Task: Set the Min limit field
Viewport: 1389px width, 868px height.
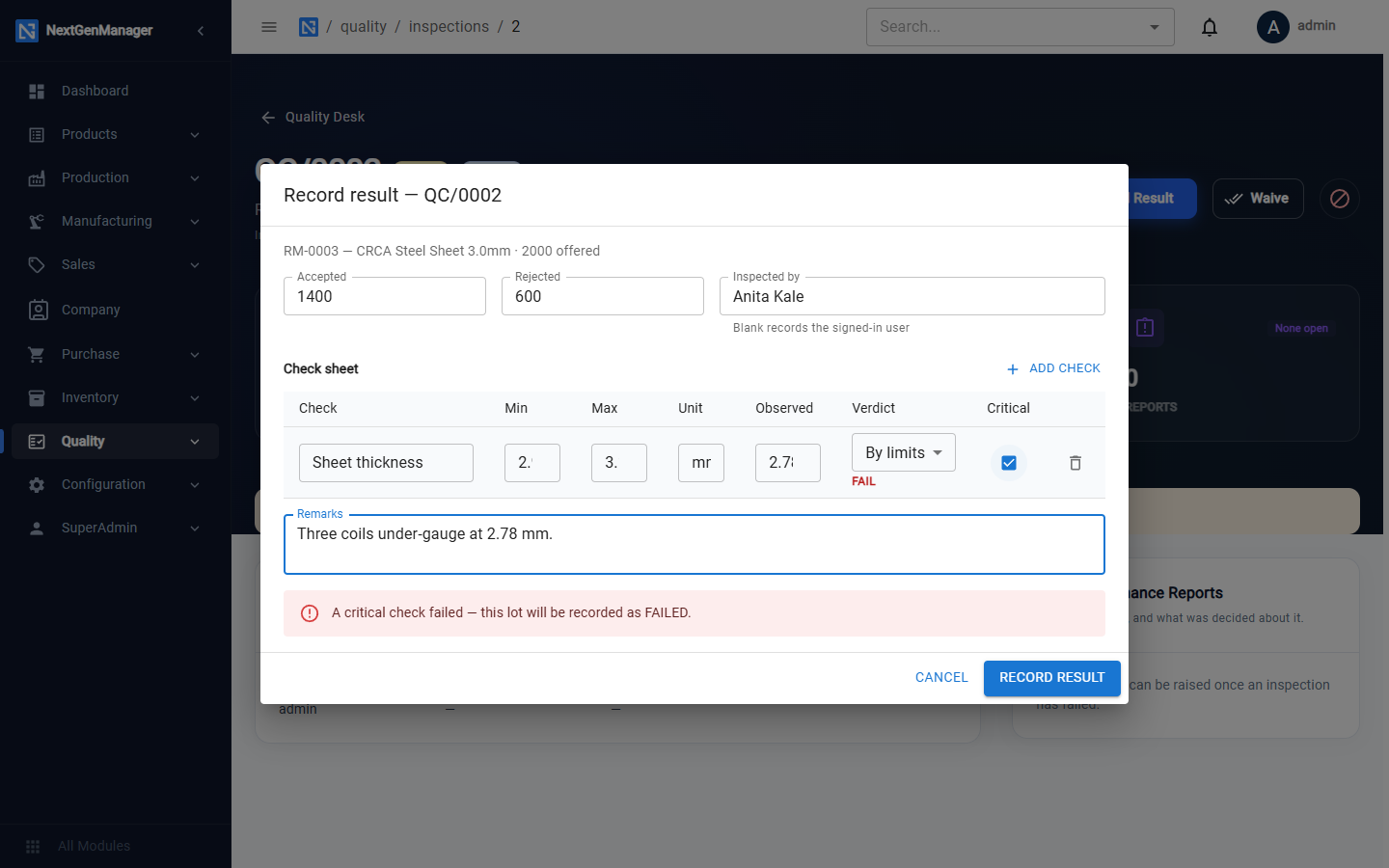Action: (x=532, y=463)
